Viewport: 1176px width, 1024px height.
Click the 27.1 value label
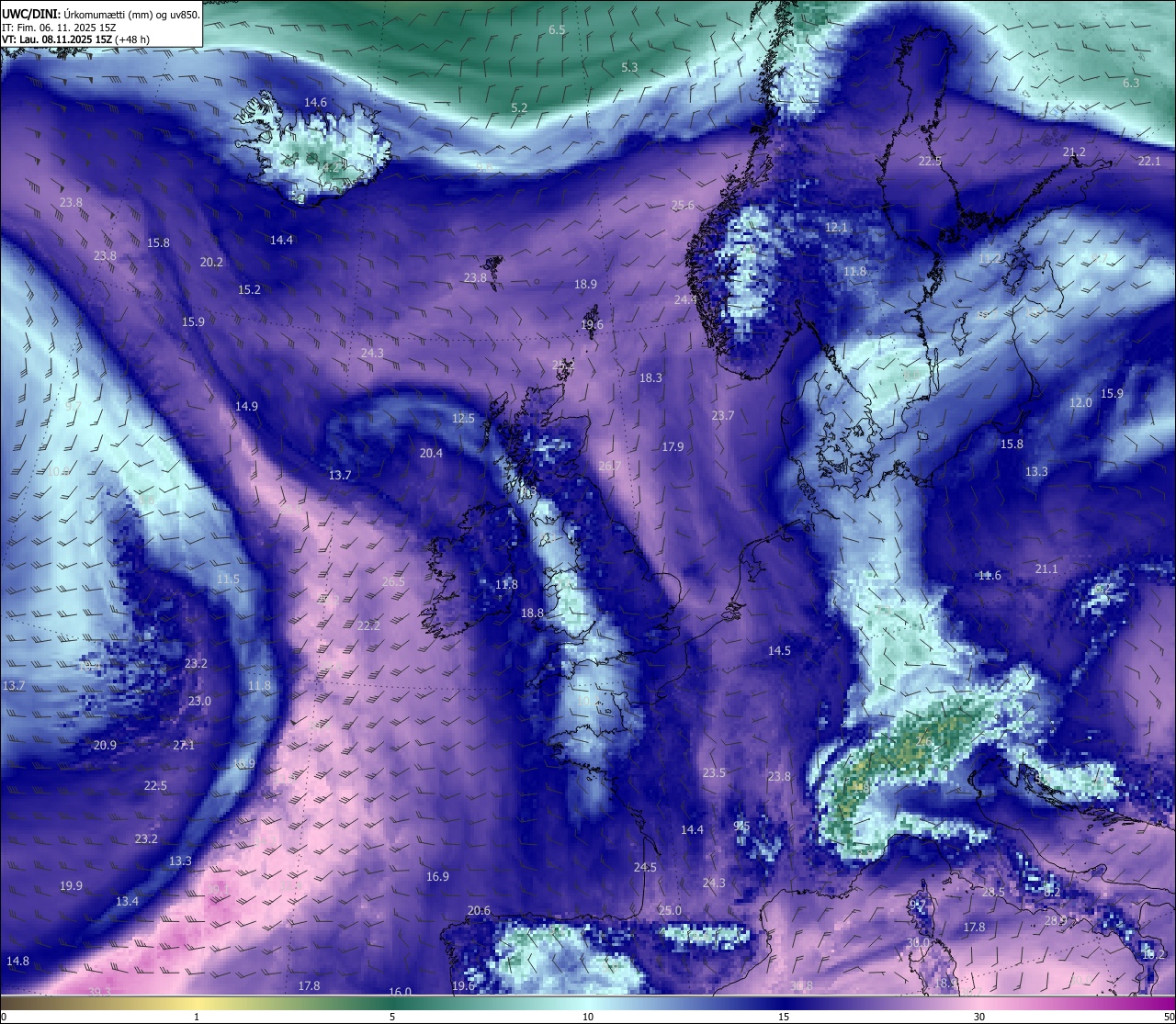tap(184, 745)
